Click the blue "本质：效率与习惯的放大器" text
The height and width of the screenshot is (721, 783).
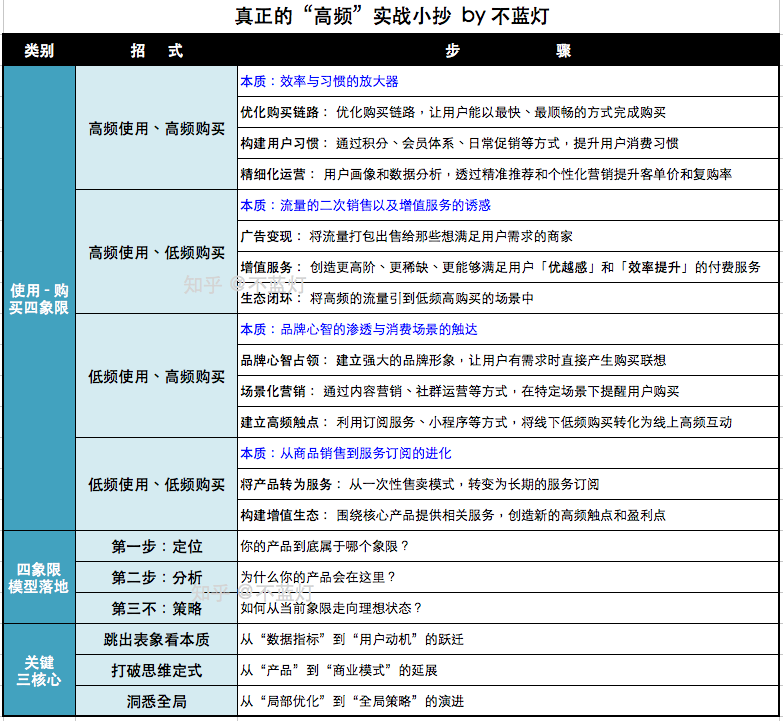click(319, 81)
